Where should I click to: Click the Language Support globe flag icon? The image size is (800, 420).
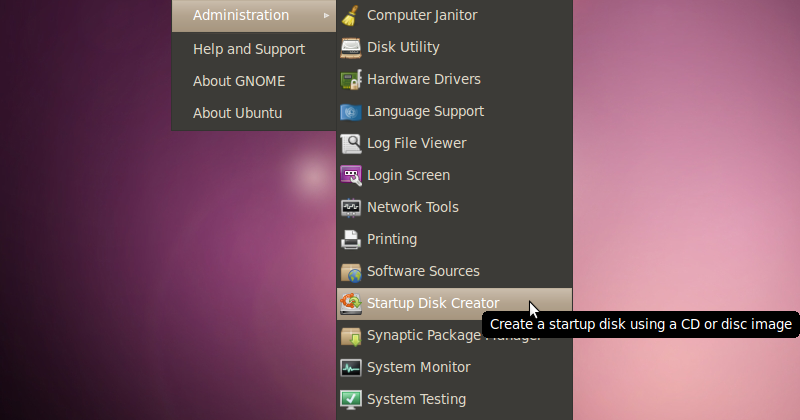pos(351,112)
